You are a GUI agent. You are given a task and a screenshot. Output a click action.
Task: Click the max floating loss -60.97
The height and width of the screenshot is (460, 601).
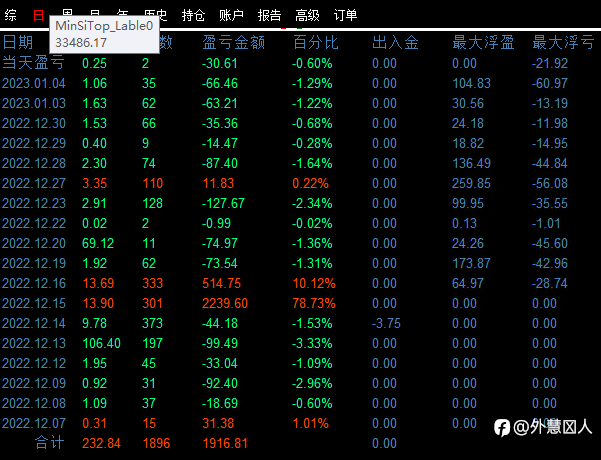click(x=550, y=83)
